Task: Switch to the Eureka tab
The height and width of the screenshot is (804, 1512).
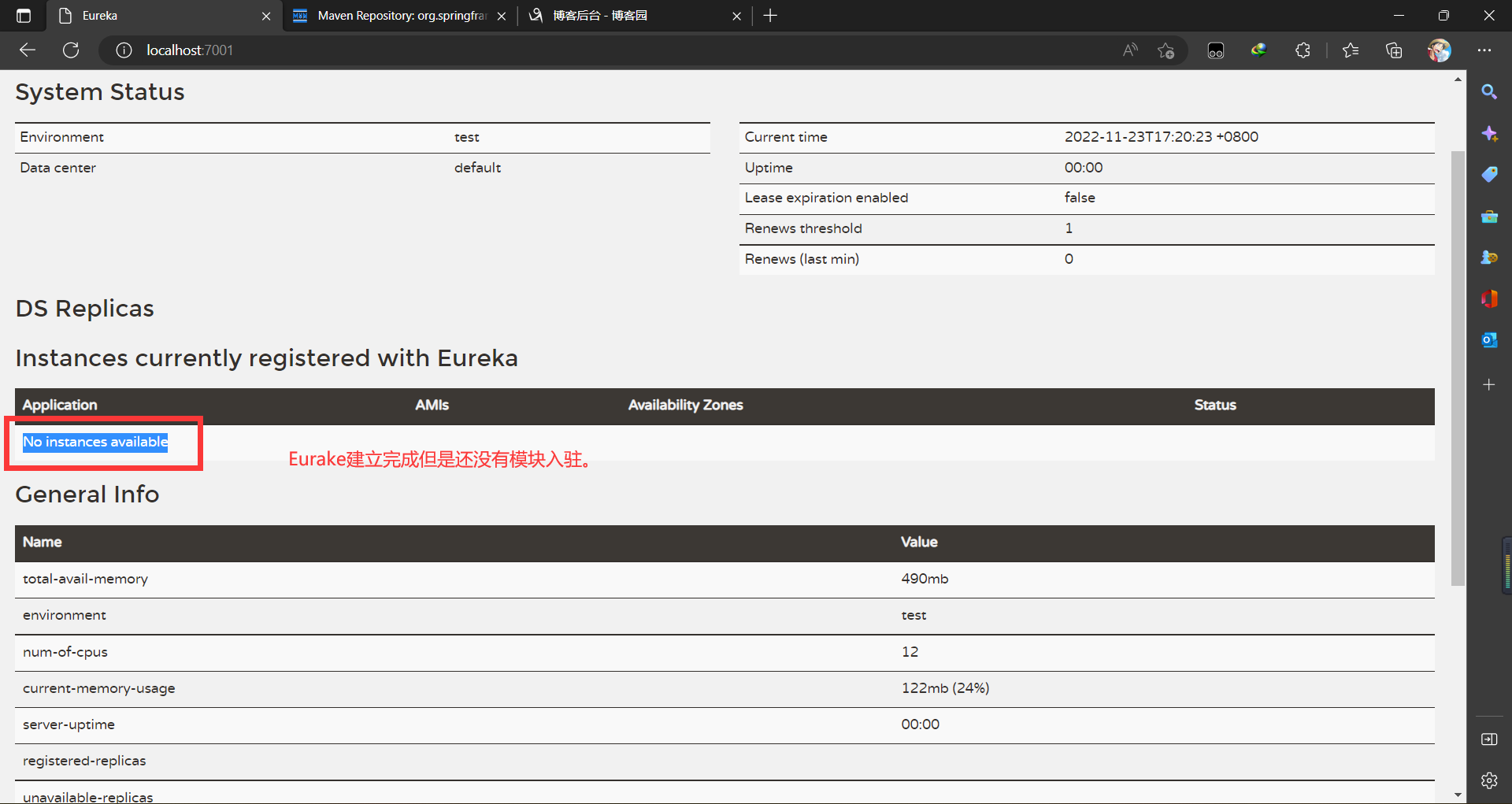Action: coord(164,16)
